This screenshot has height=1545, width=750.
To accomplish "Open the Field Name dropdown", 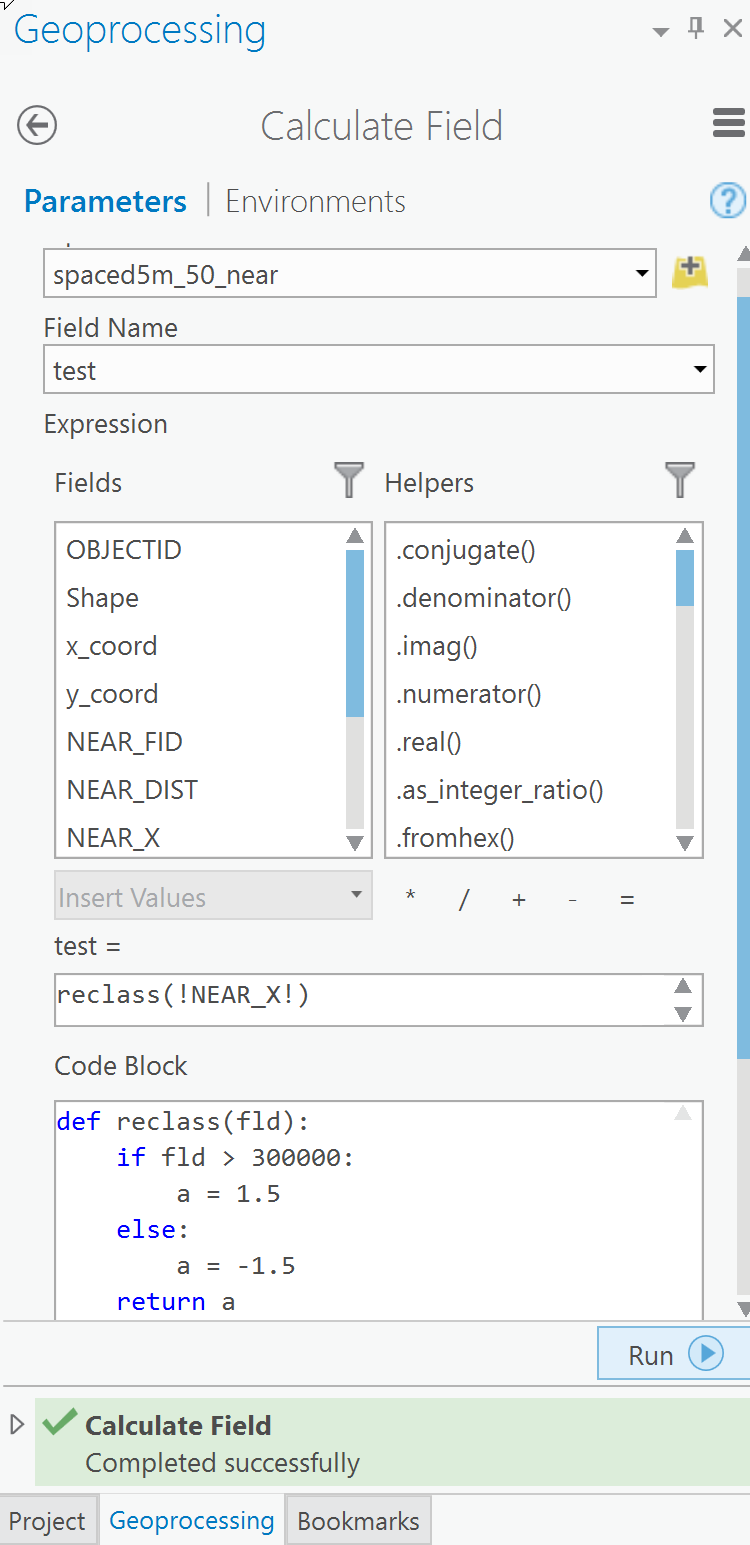I will (x=701, y=369).
